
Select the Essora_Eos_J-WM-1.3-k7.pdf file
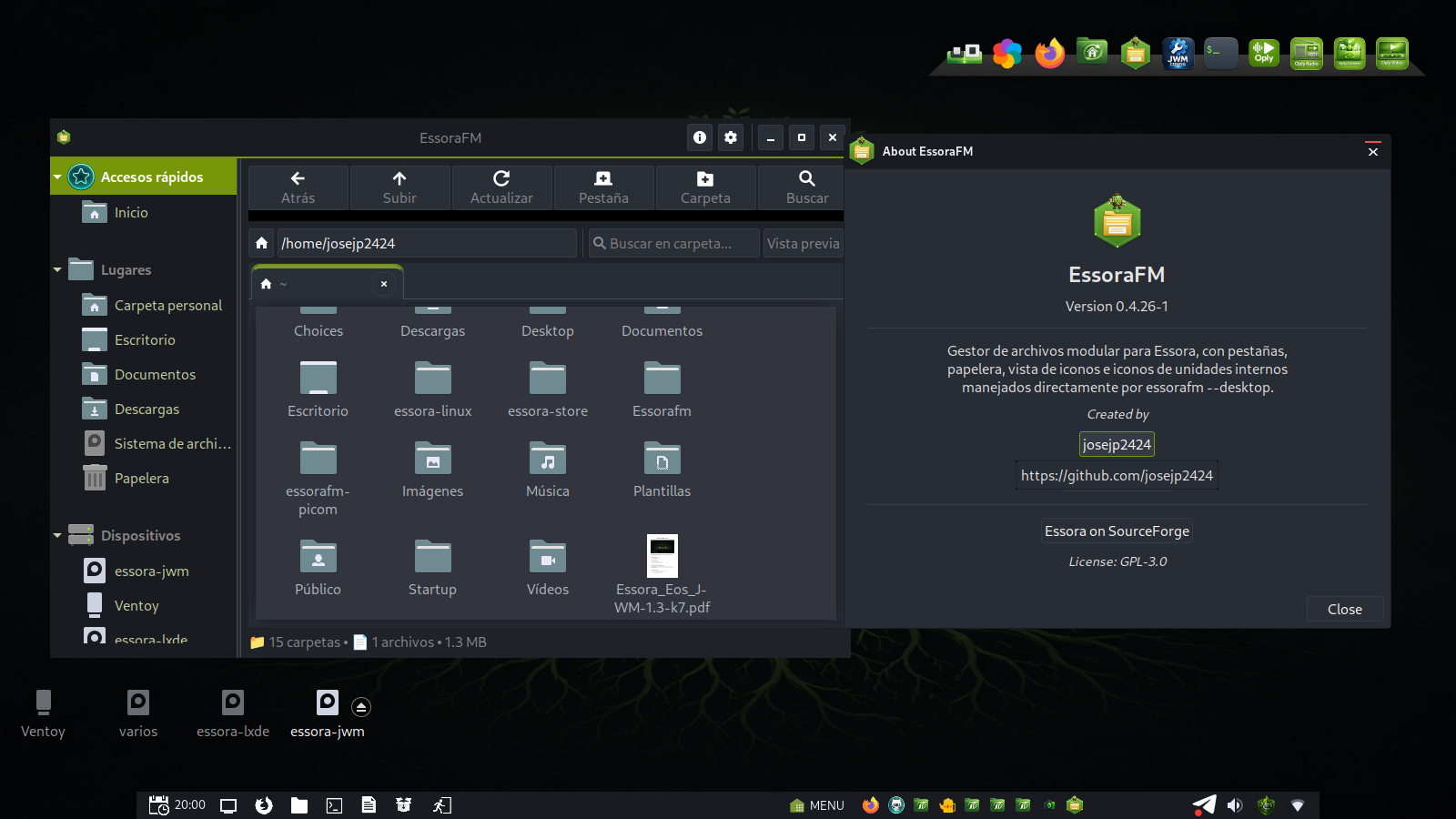(662, 575)
